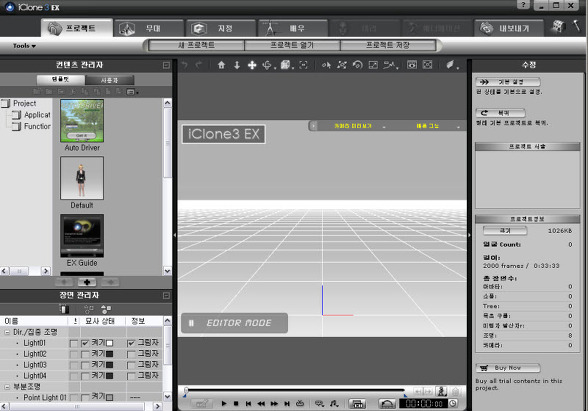
Task: Collapse the scene manager panel
Action: tap(166, 296)
